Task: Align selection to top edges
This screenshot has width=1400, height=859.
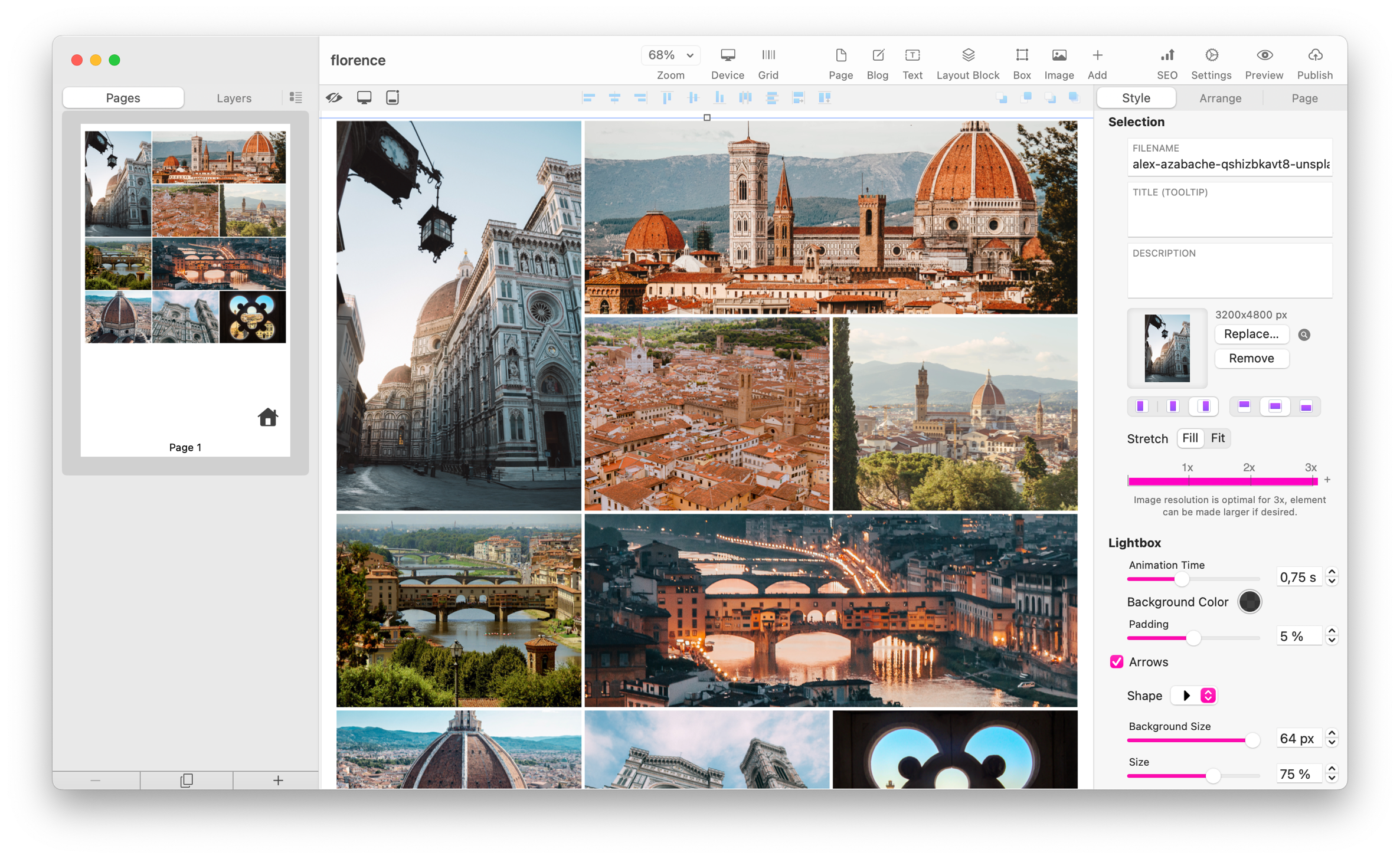Action: coord(667,98)
